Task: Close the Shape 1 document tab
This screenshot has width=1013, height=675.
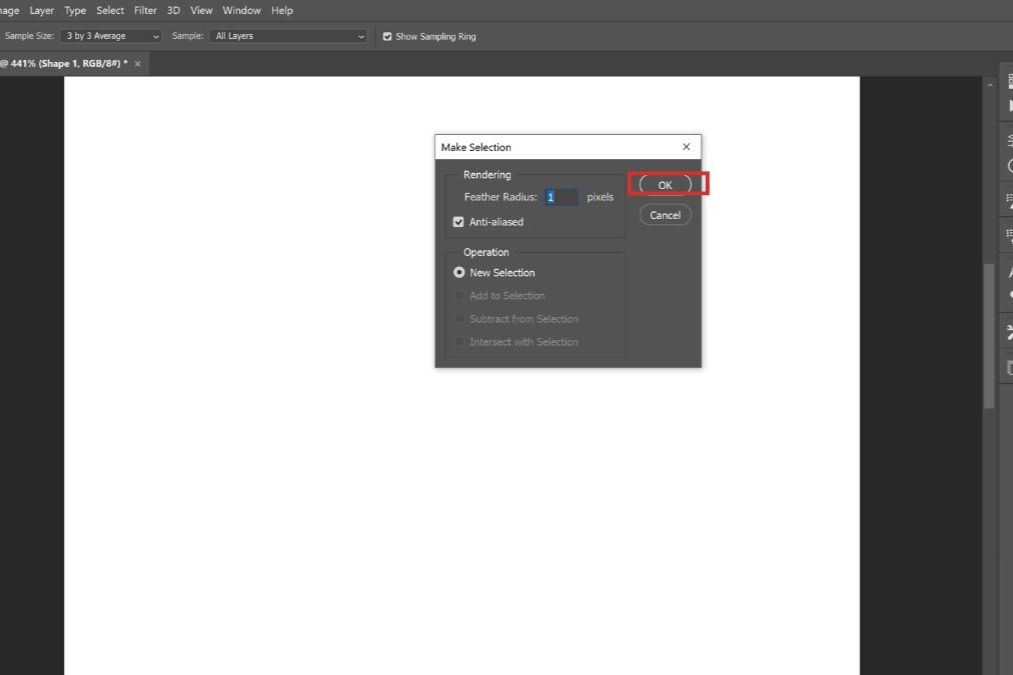Action: [138, 63]
